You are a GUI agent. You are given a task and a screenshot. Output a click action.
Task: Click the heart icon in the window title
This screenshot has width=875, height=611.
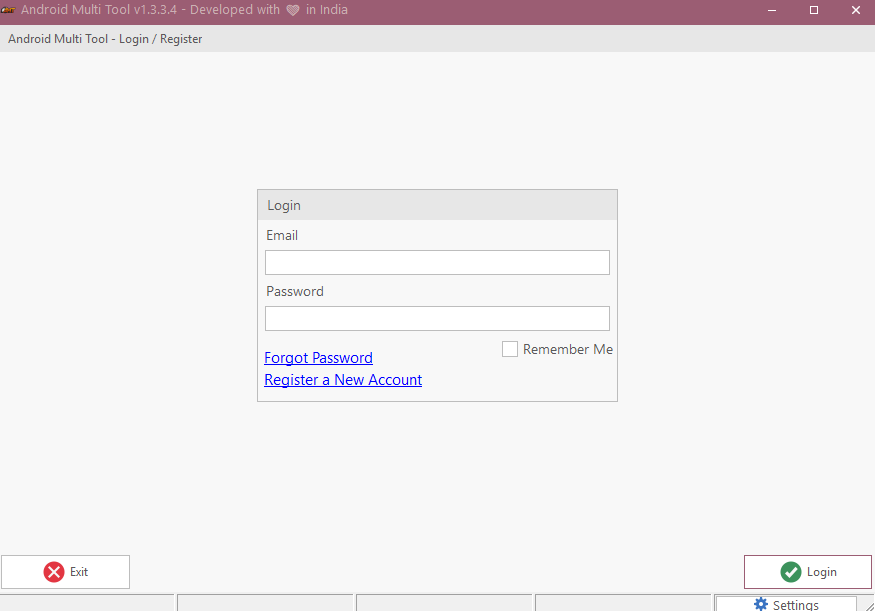293,10
